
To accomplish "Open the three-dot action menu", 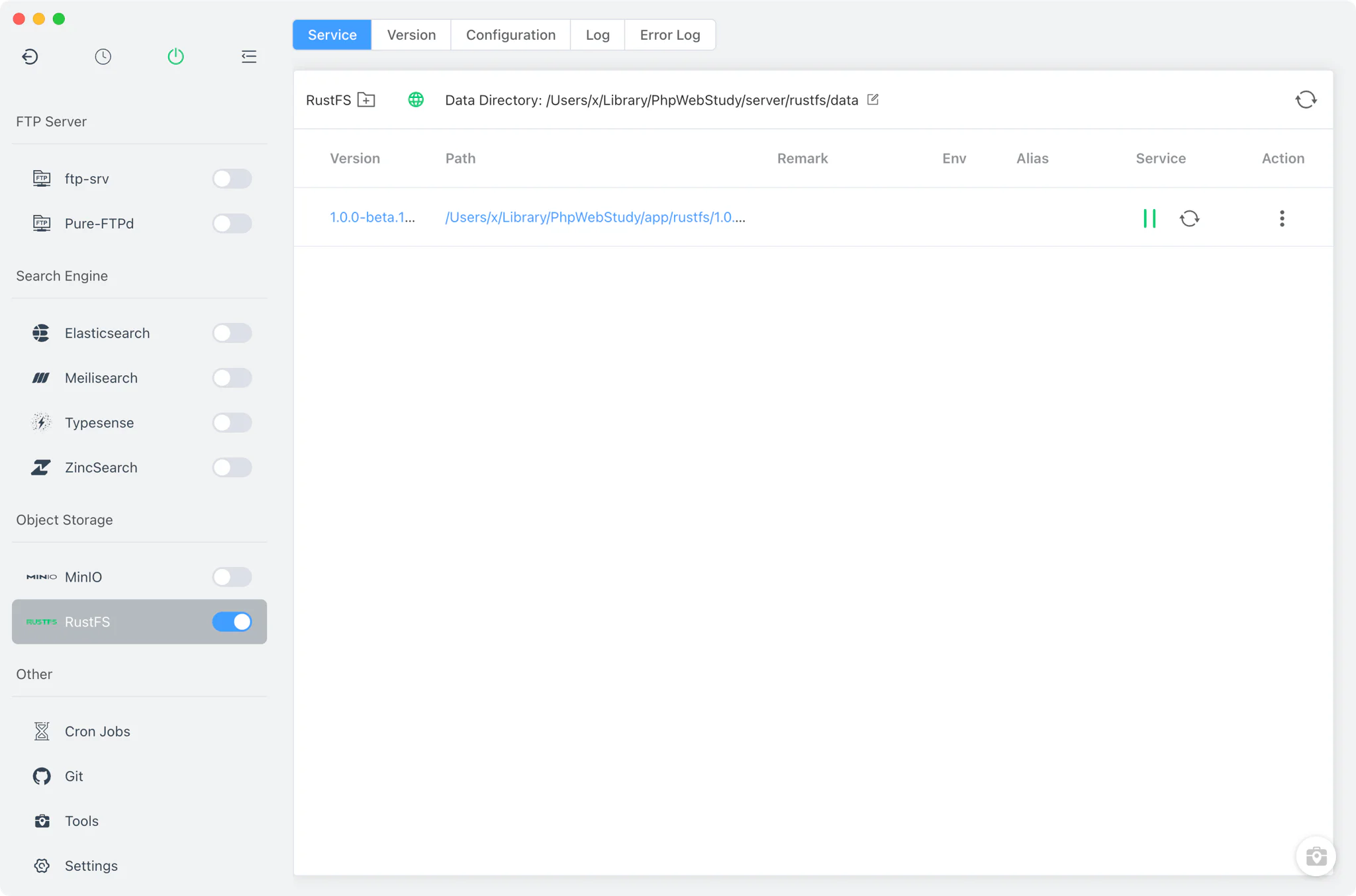I will pos(1282,218).
